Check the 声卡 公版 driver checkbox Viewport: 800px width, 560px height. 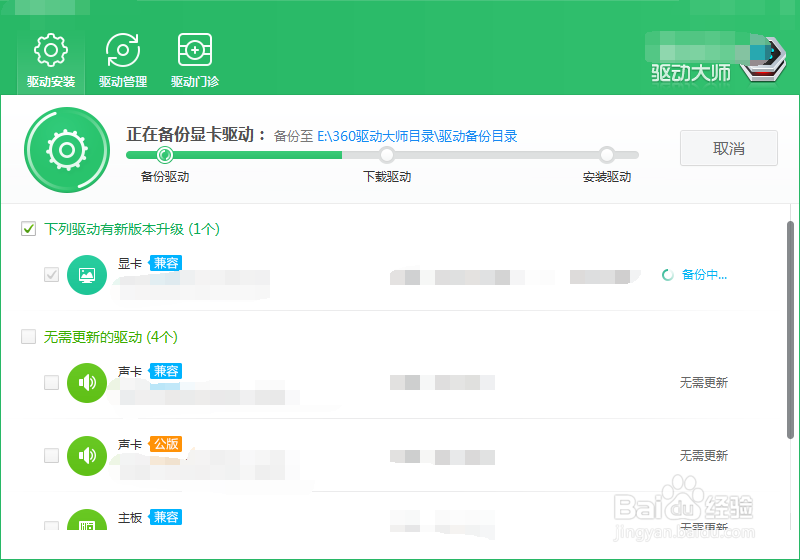point(52,455)
